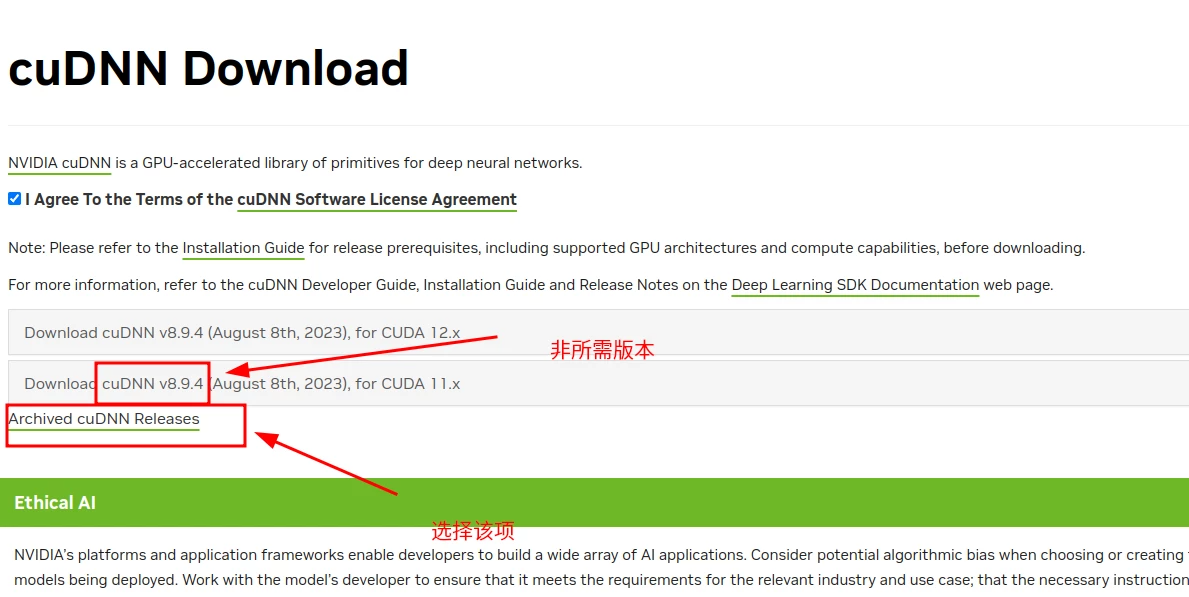Open release notes via Deep Learning SDK Documentation
The height and width of the screenshot is (597, 1189).
tap(854, 284)
